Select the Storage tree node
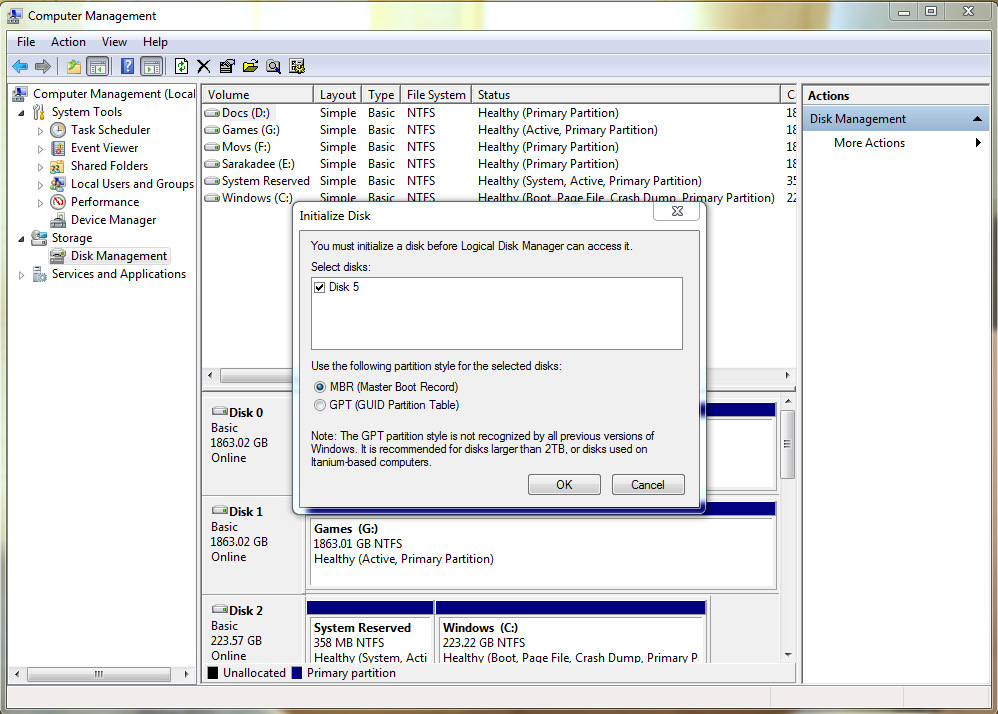The image size is (998, 714). [72, 238]
